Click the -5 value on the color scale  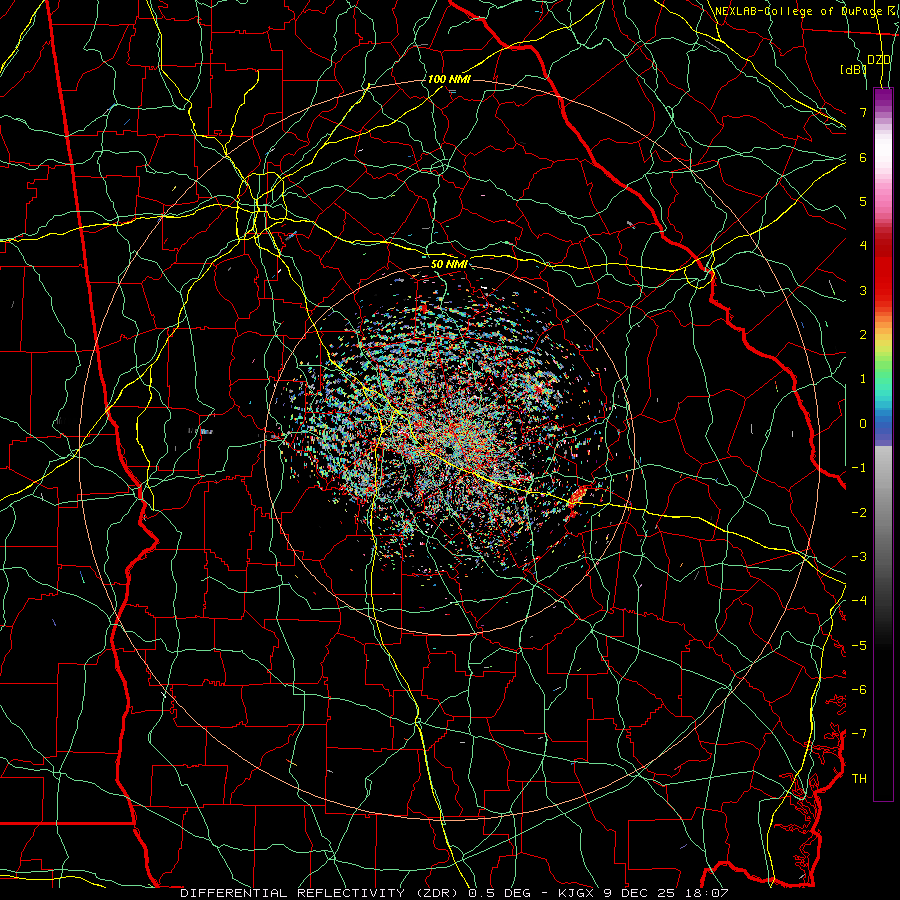coord(859,646)
